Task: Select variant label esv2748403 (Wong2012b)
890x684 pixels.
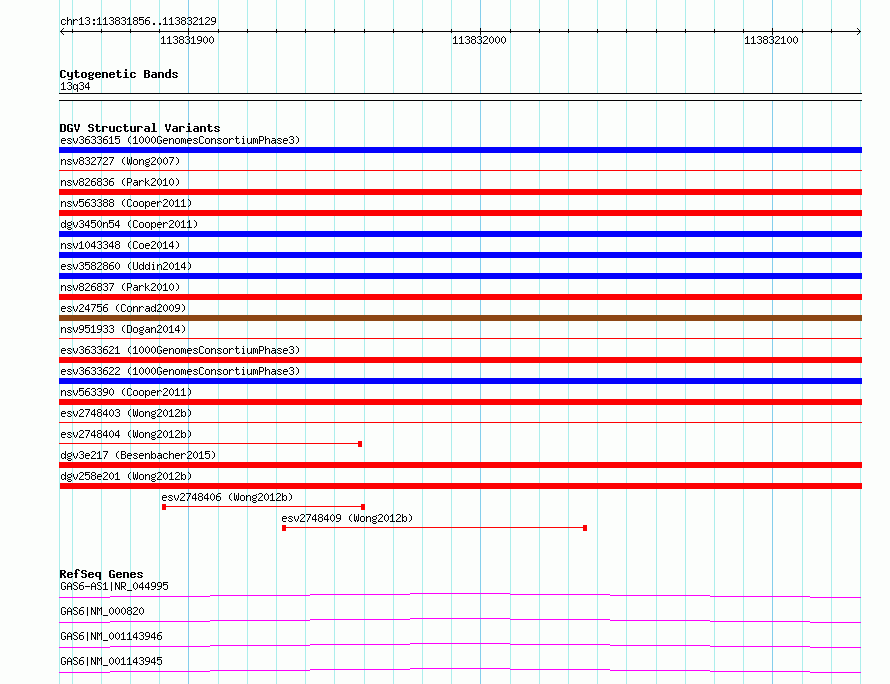Action: 126,413
